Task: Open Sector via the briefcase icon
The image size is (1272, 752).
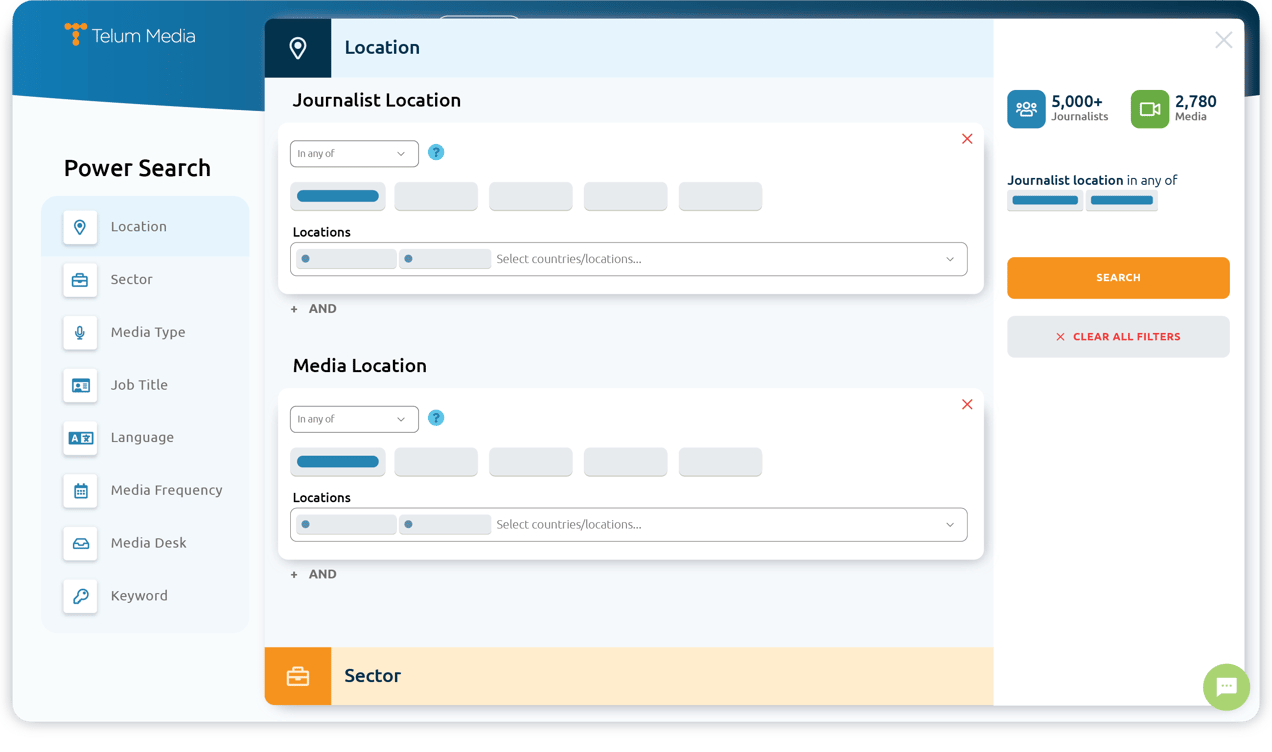Action: 80,280
